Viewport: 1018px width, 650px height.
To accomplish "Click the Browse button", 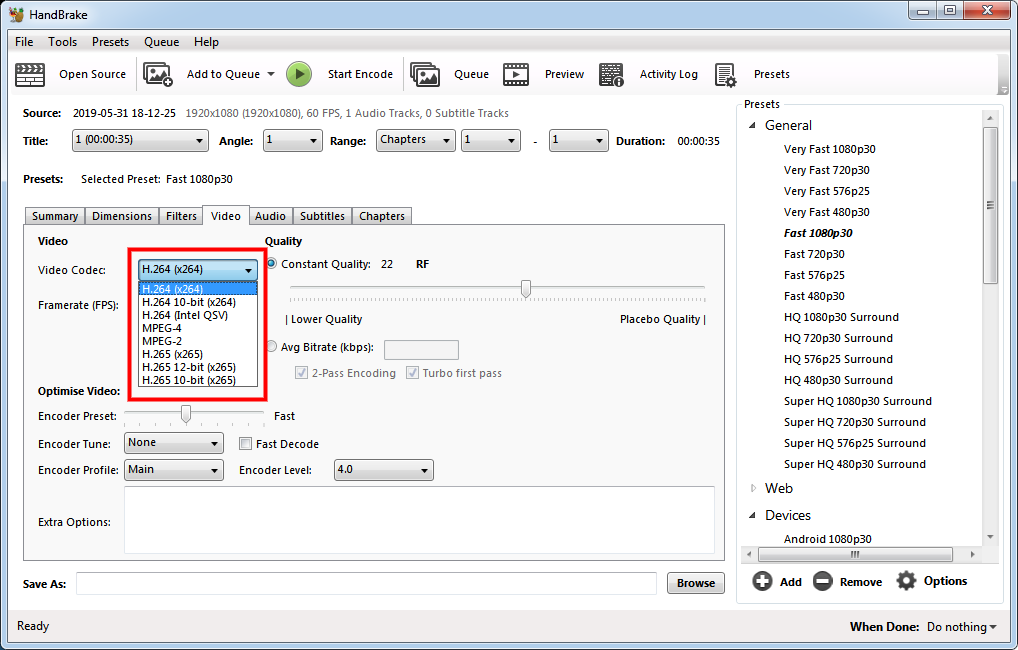I will pos(696,583).
